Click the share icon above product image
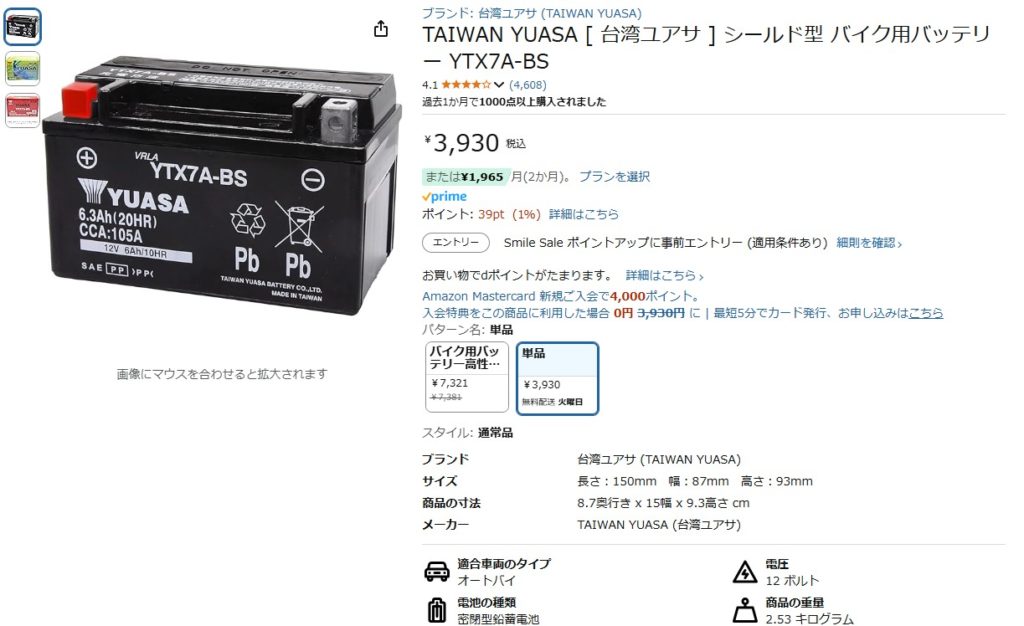 point(381,29)
